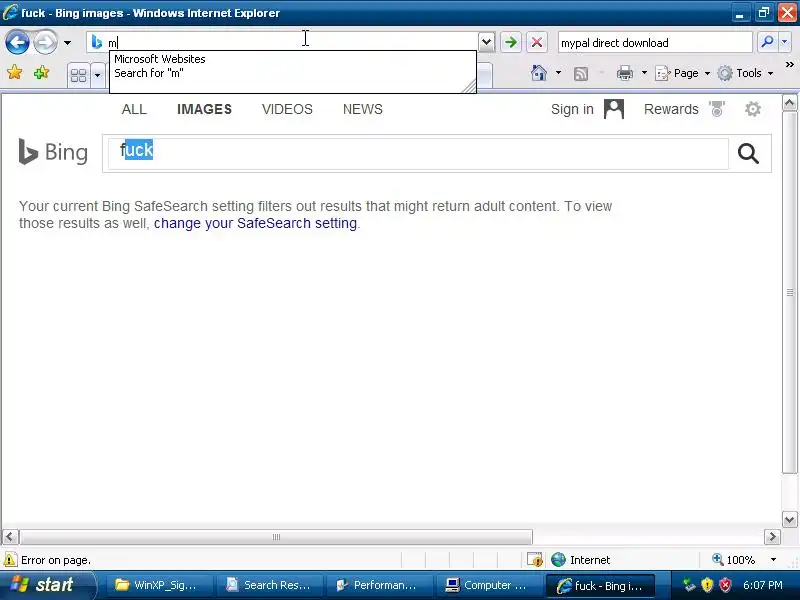Open the Windows Start menu
The width and height of the screenshot is (800, 600).
pyautogui.click(x=46, y=585)
